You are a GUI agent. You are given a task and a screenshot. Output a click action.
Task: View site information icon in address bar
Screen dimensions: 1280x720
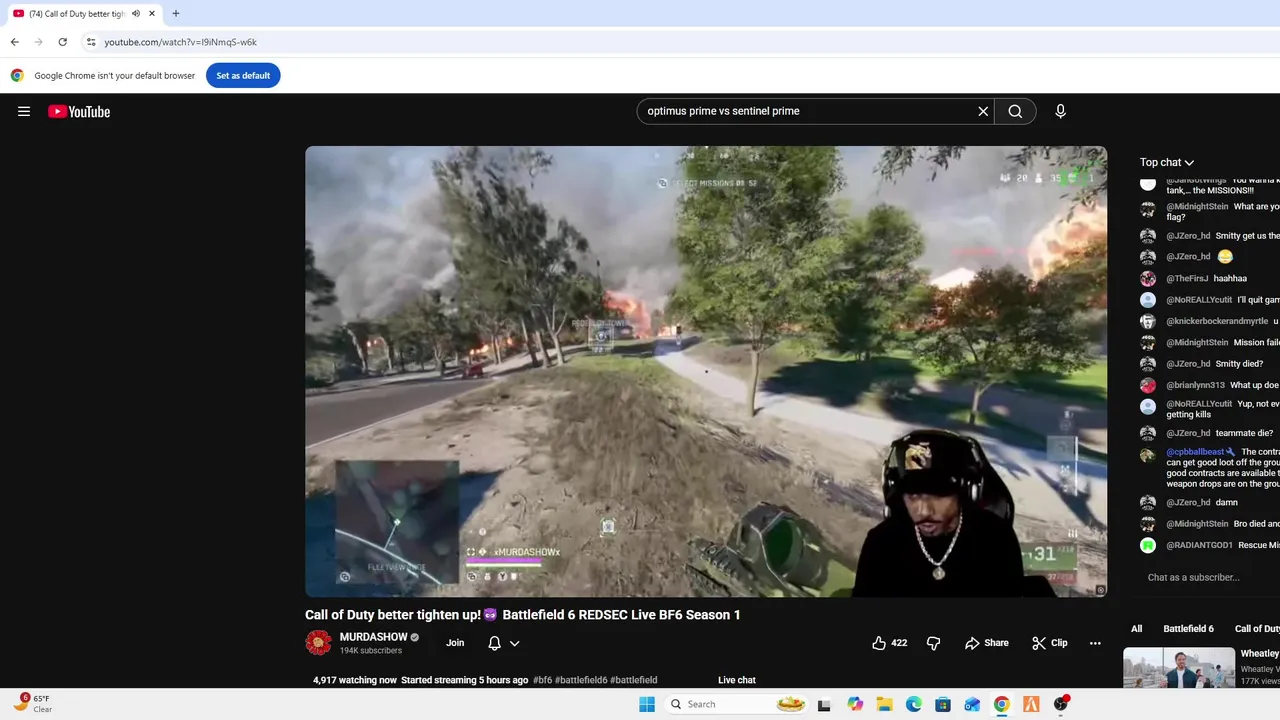[90, 42]
